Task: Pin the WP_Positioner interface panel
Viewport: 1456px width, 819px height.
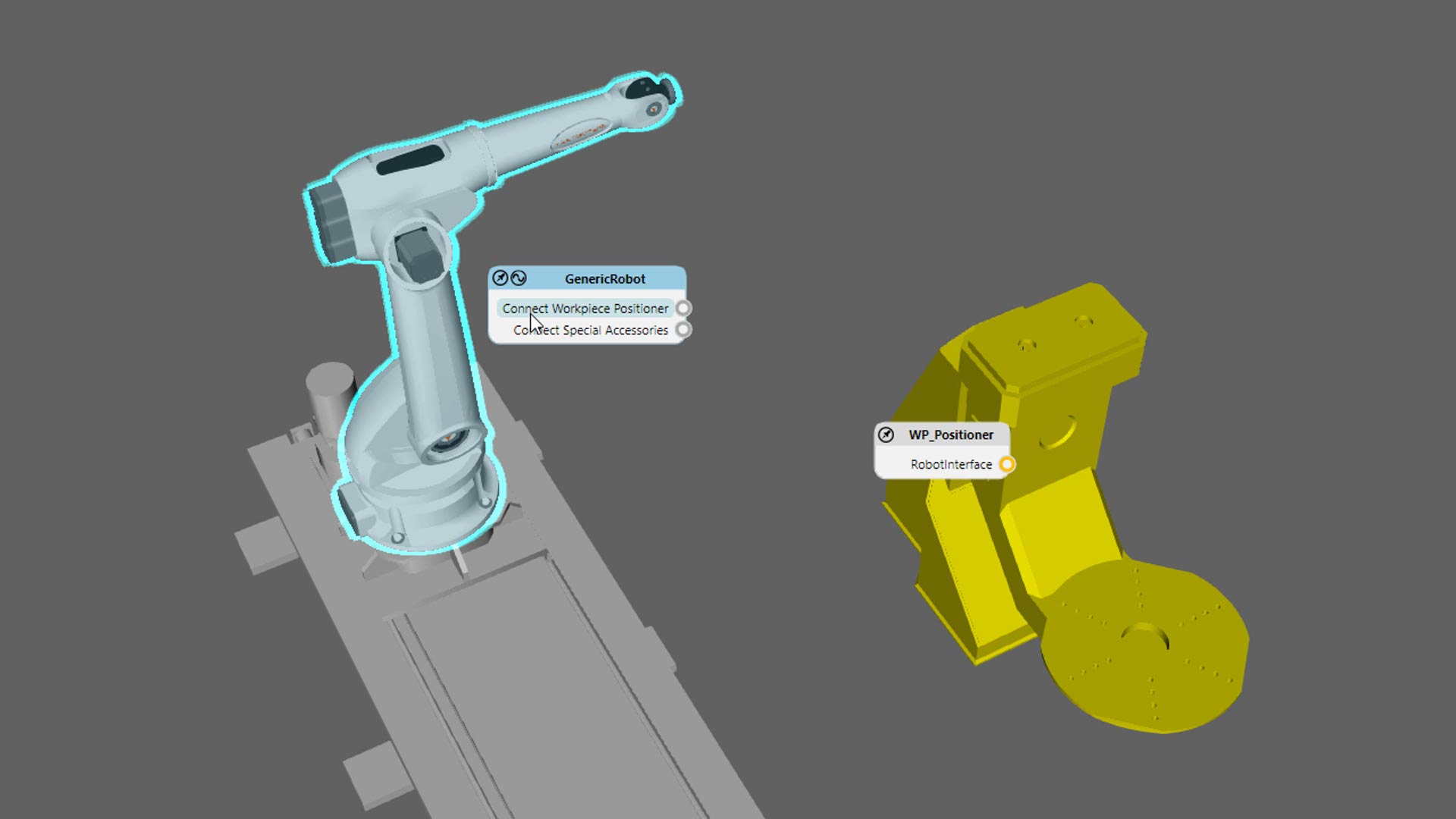Action: pyautogui.click(x=886, y=435)
